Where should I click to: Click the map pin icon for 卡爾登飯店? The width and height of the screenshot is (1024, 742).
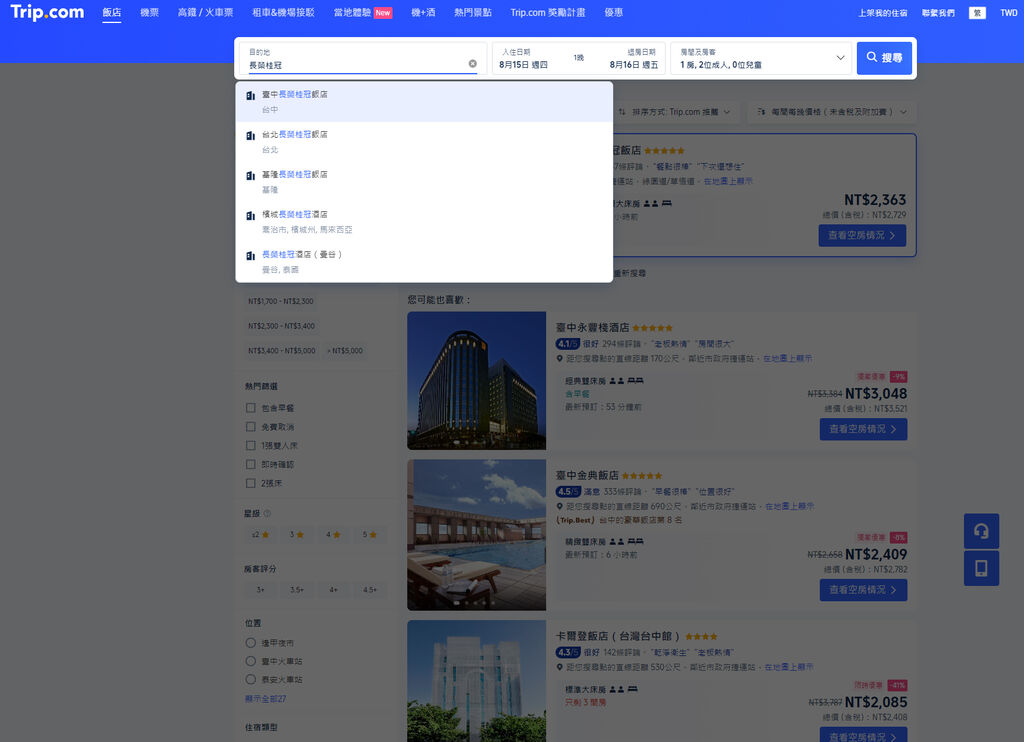[x=560, y=667]
